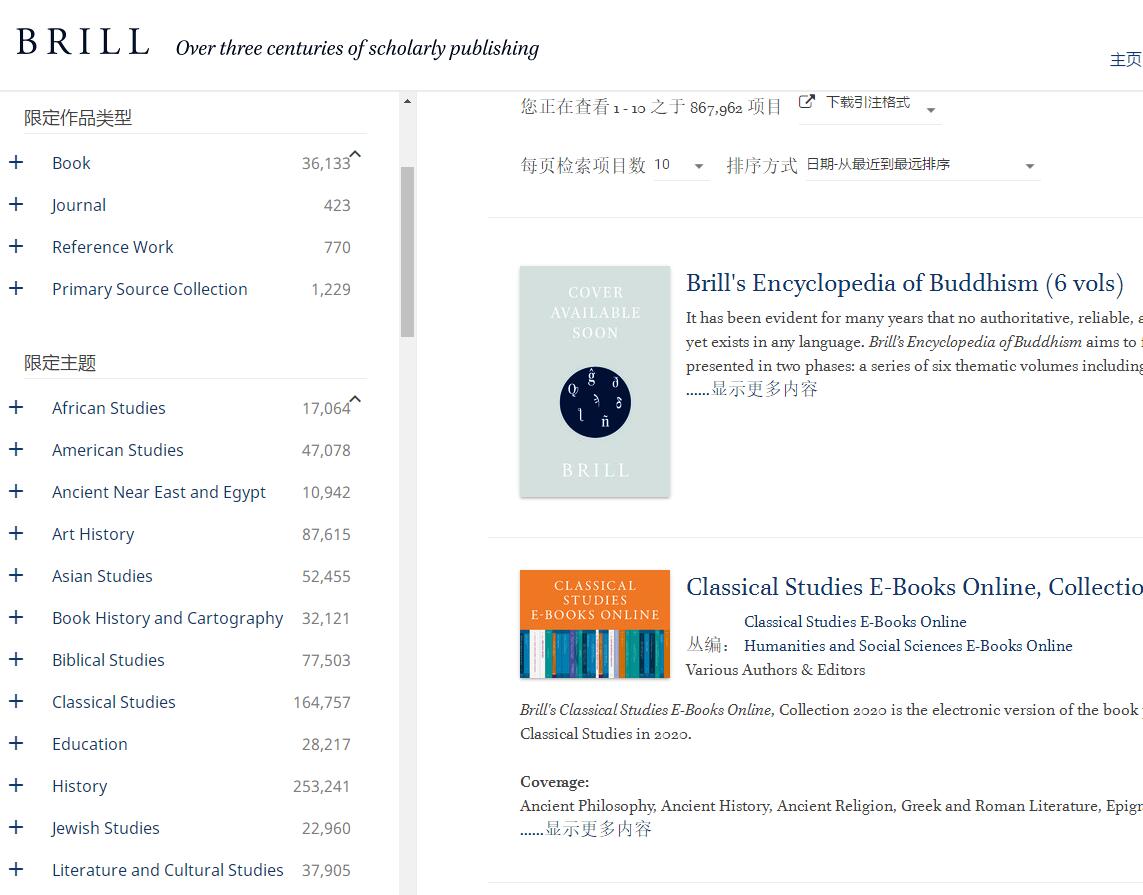Open Classical Studies E-Books Online, Collection title
This screenshot has height=895, width=1143.
pyautogui.click(x=914, y=587)
